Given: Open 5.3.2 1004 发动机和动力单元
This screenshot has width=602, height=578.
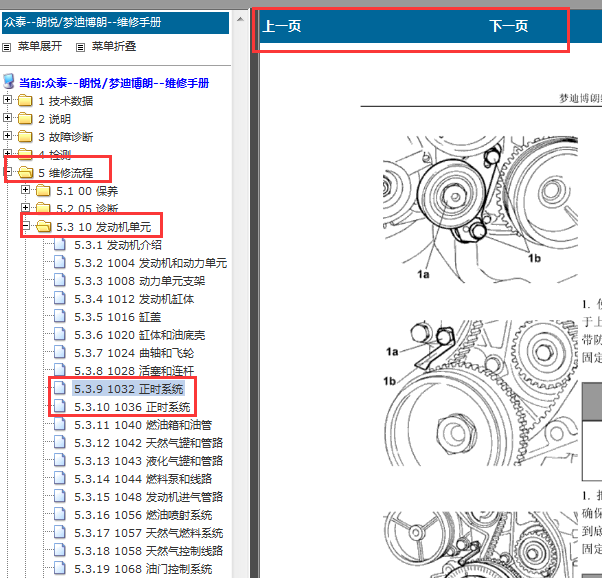Looking at the screenshot, I should (150, 263).
